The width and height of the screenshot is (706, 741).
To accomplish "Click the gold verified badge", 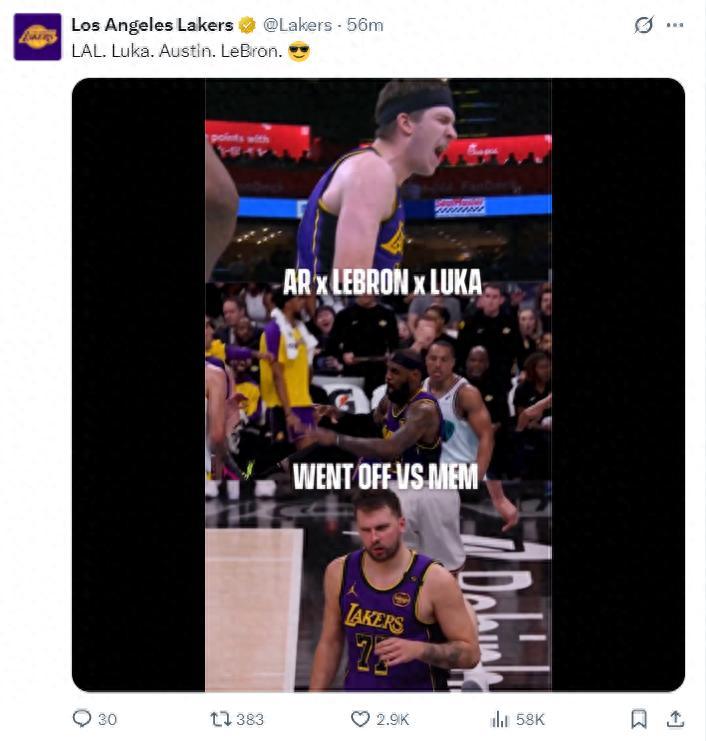I will pos(247,25).
